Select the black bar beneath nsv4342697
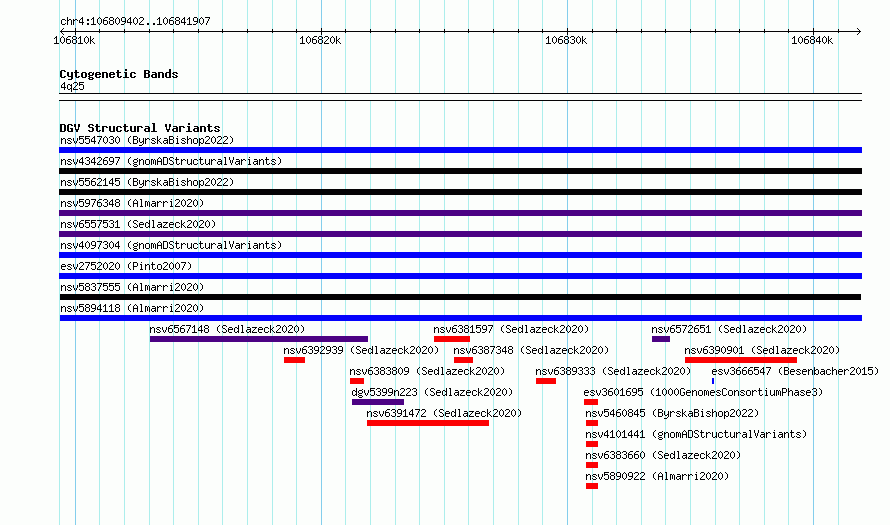This screenshot has width=890, height=525. point(461,171)
